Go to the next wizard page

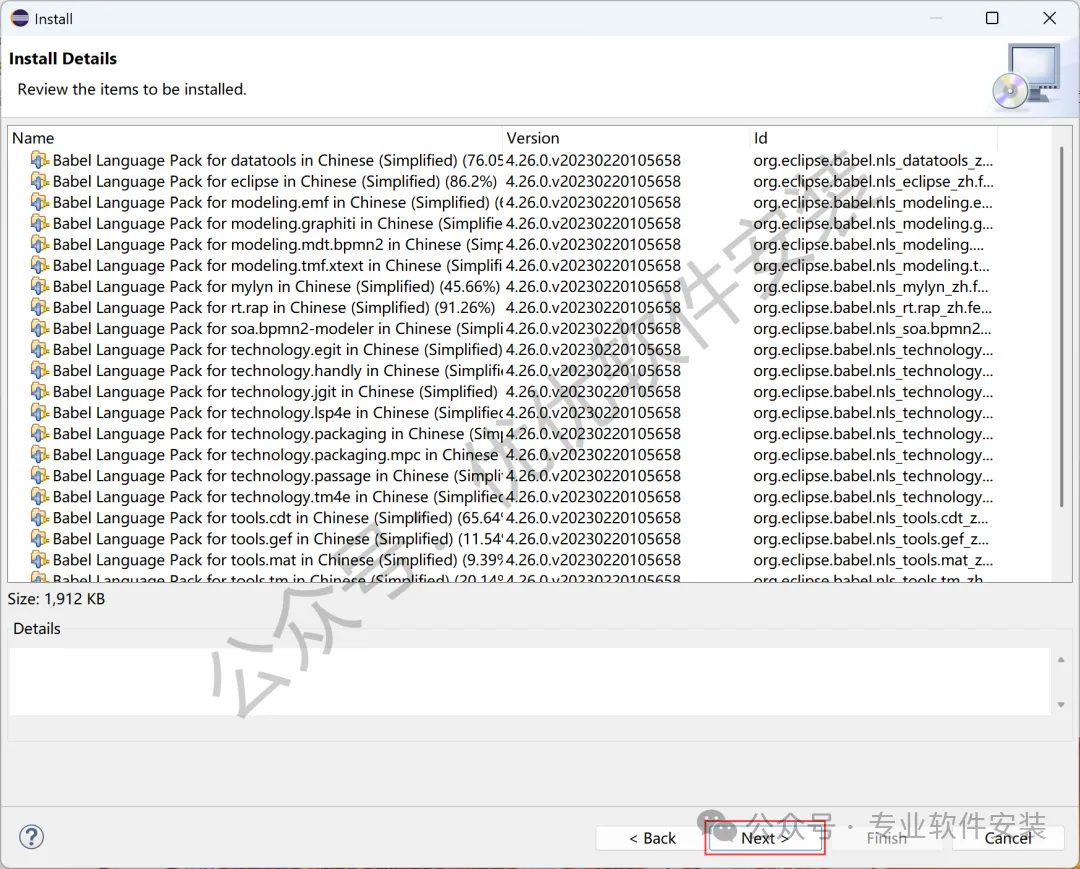[765, 838]
